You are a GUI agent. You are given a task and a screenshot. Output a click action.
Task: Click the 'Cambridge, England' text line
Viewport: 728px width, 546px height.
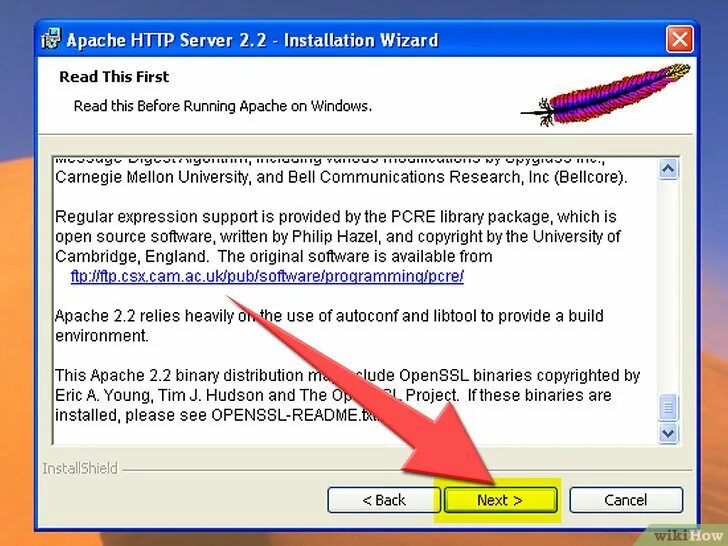[273, 257]
